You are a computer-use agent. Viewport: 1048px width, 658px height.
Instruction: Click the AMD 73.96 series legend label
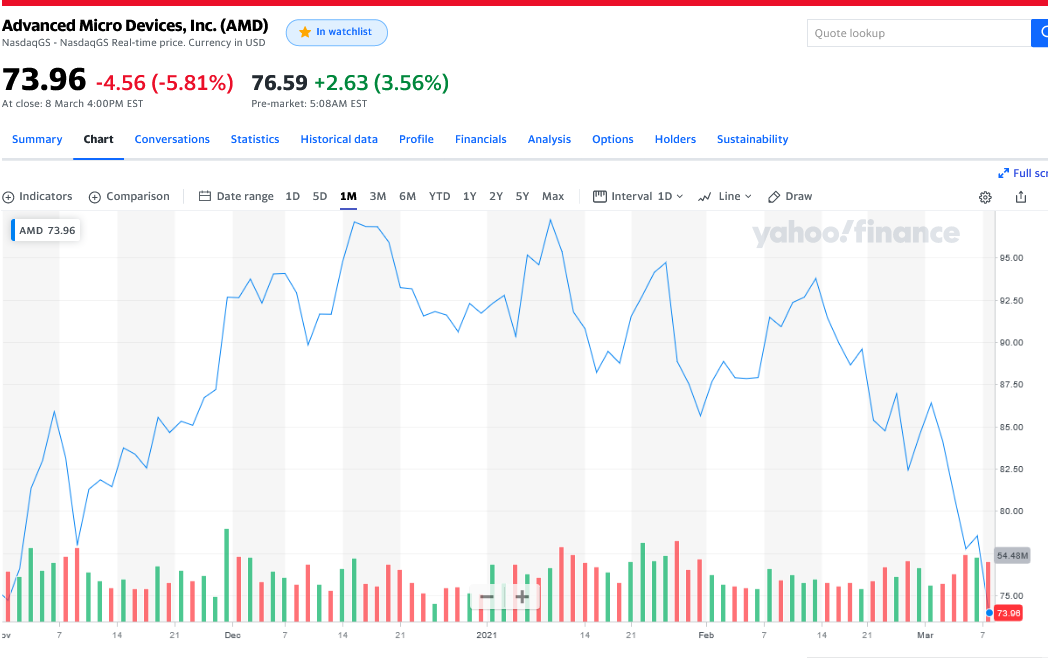(46, 231)
